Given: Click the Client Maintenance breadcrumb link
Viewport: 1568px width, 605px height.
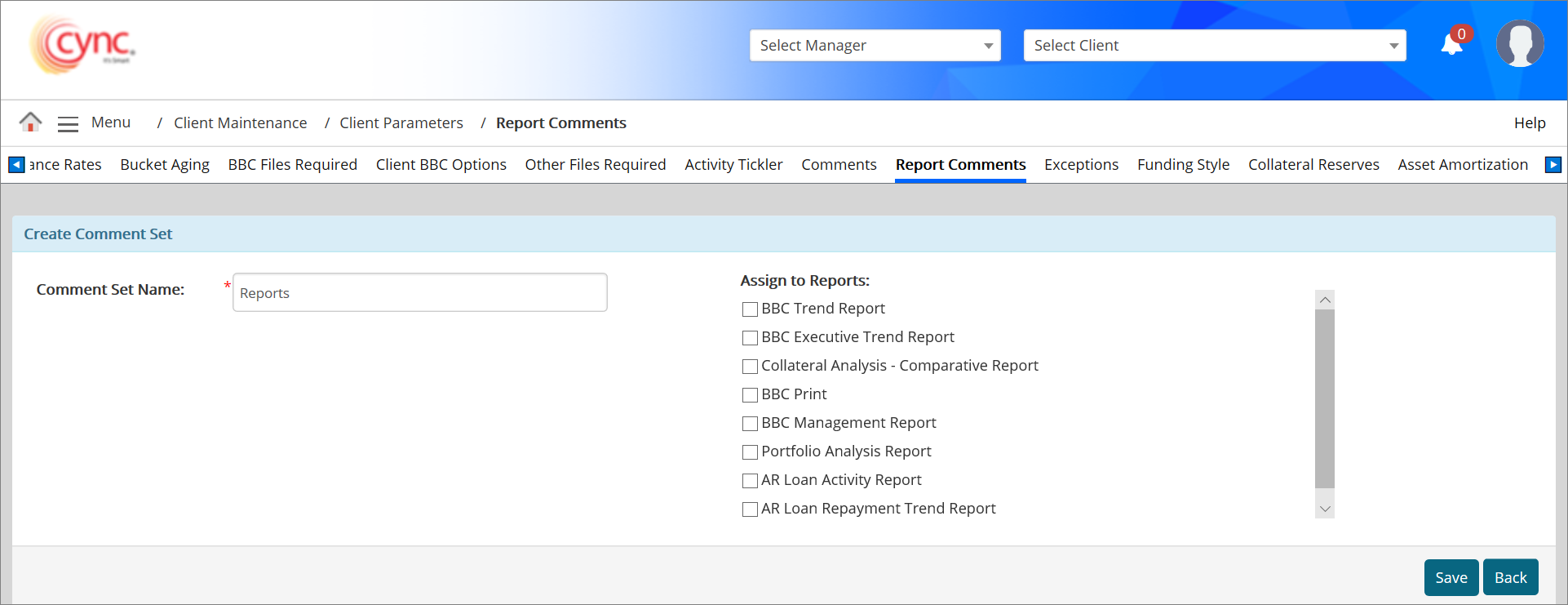Looking at the screenshot, I should (x=240, y=123).
